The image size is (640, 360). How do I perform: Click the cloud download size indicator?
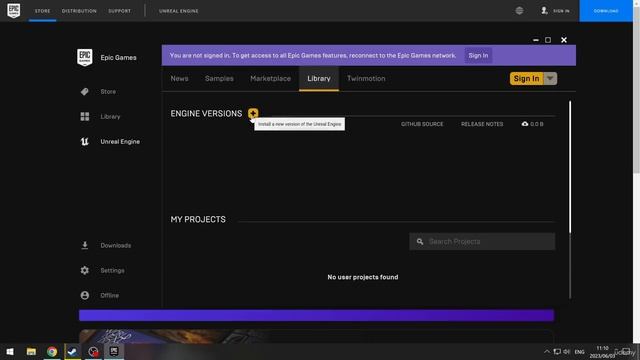[532, 124]
